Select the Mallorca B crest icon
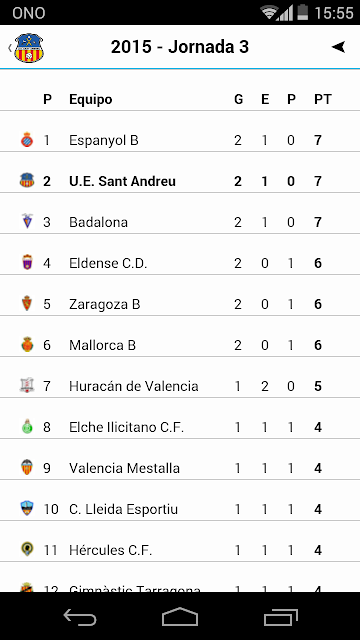360x640 pixels. 27,345
